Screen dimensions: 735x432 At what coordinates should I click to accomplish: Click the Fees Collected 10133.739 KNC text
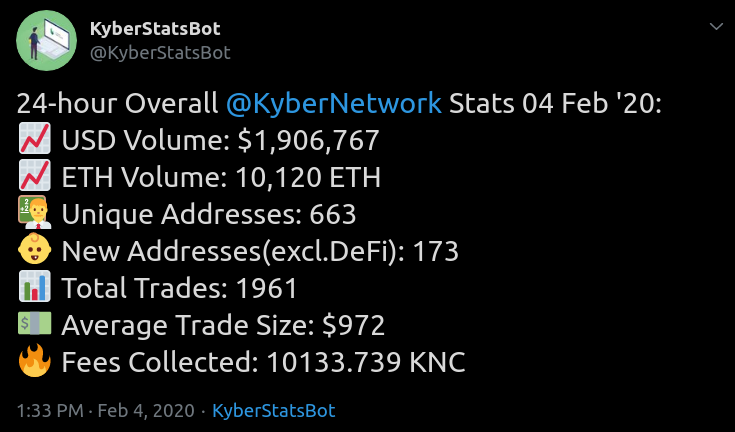(x=263, y=362)
